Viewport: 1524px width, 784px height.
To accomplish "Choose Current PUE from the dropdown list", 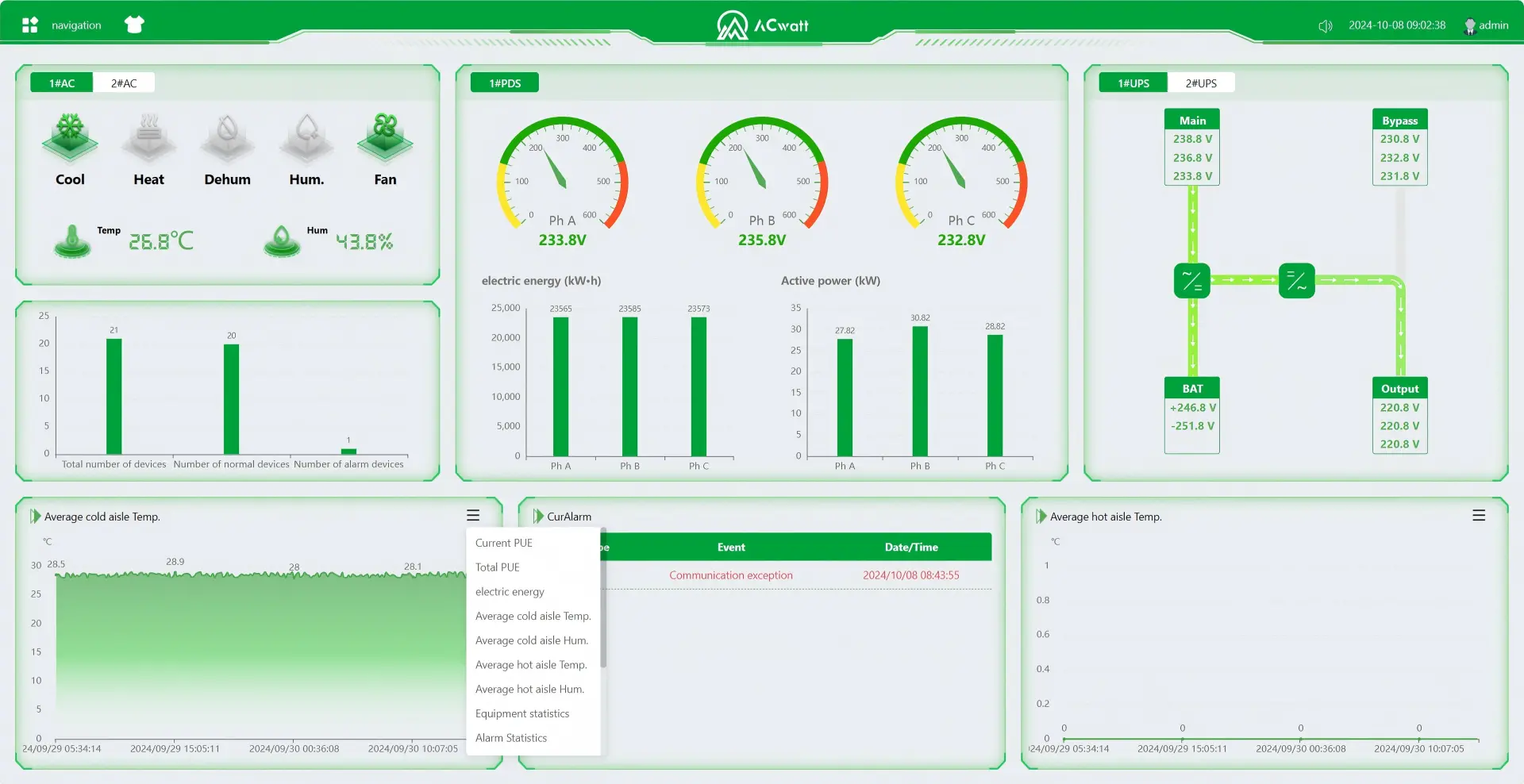I will 504,543.
